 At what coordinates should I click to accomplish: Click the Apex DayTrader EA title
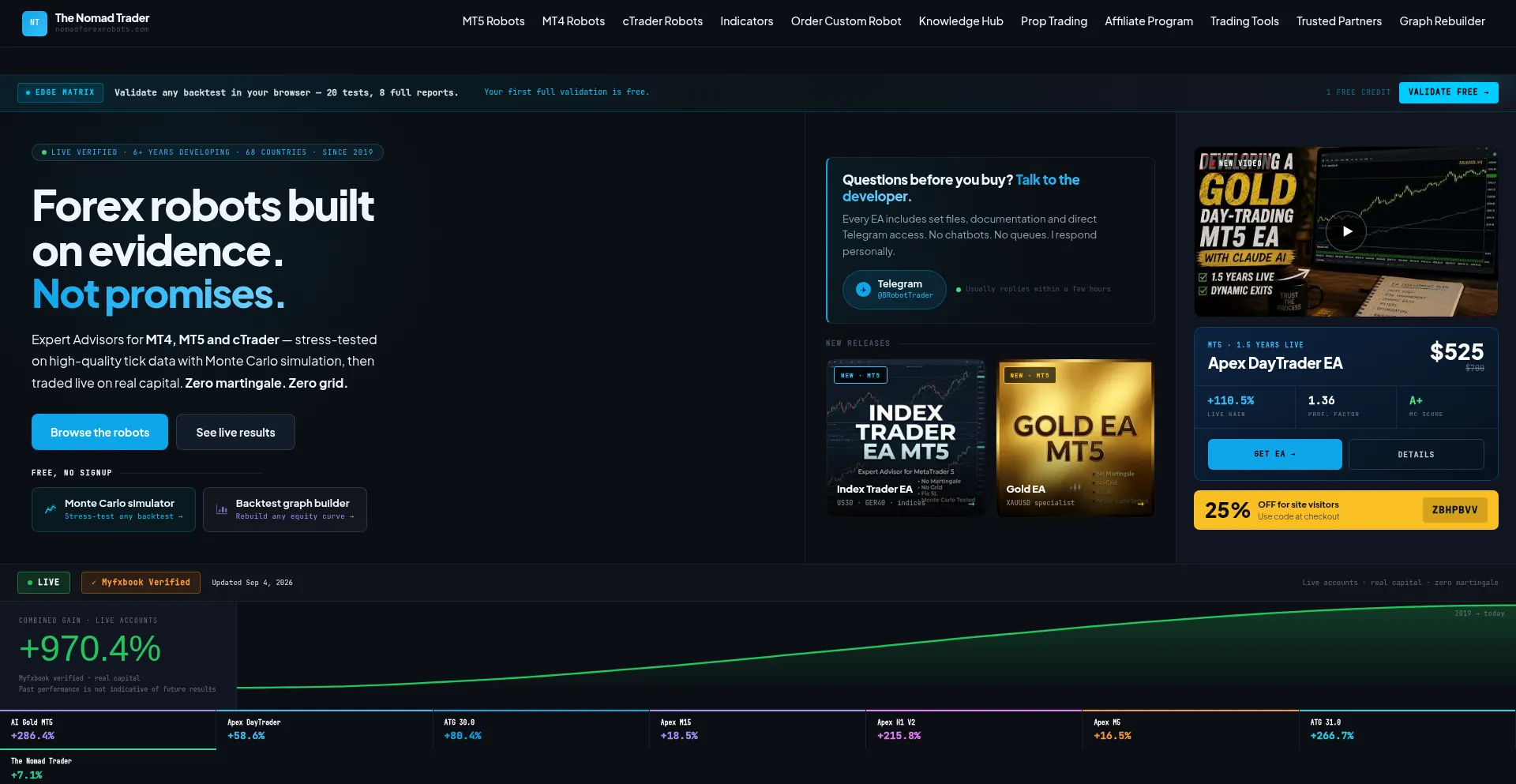click(1275, 363)
